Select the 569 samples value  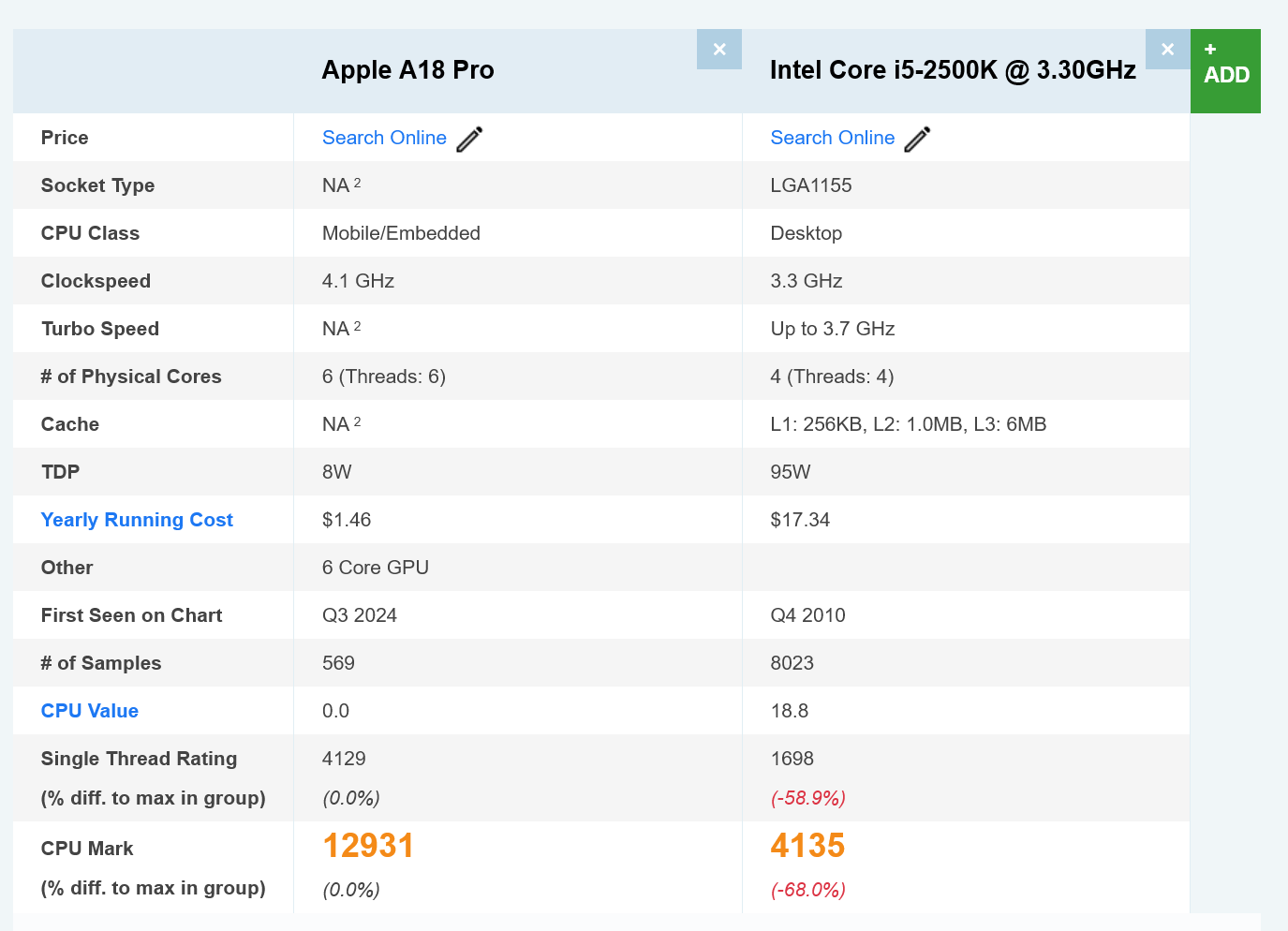pos(338,663)
